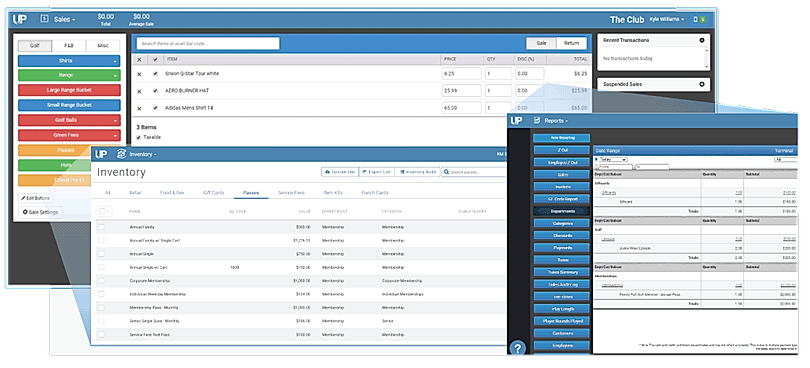810x368 pixels.
Task: Untick the Taxable checkbox
Action: 138,137
